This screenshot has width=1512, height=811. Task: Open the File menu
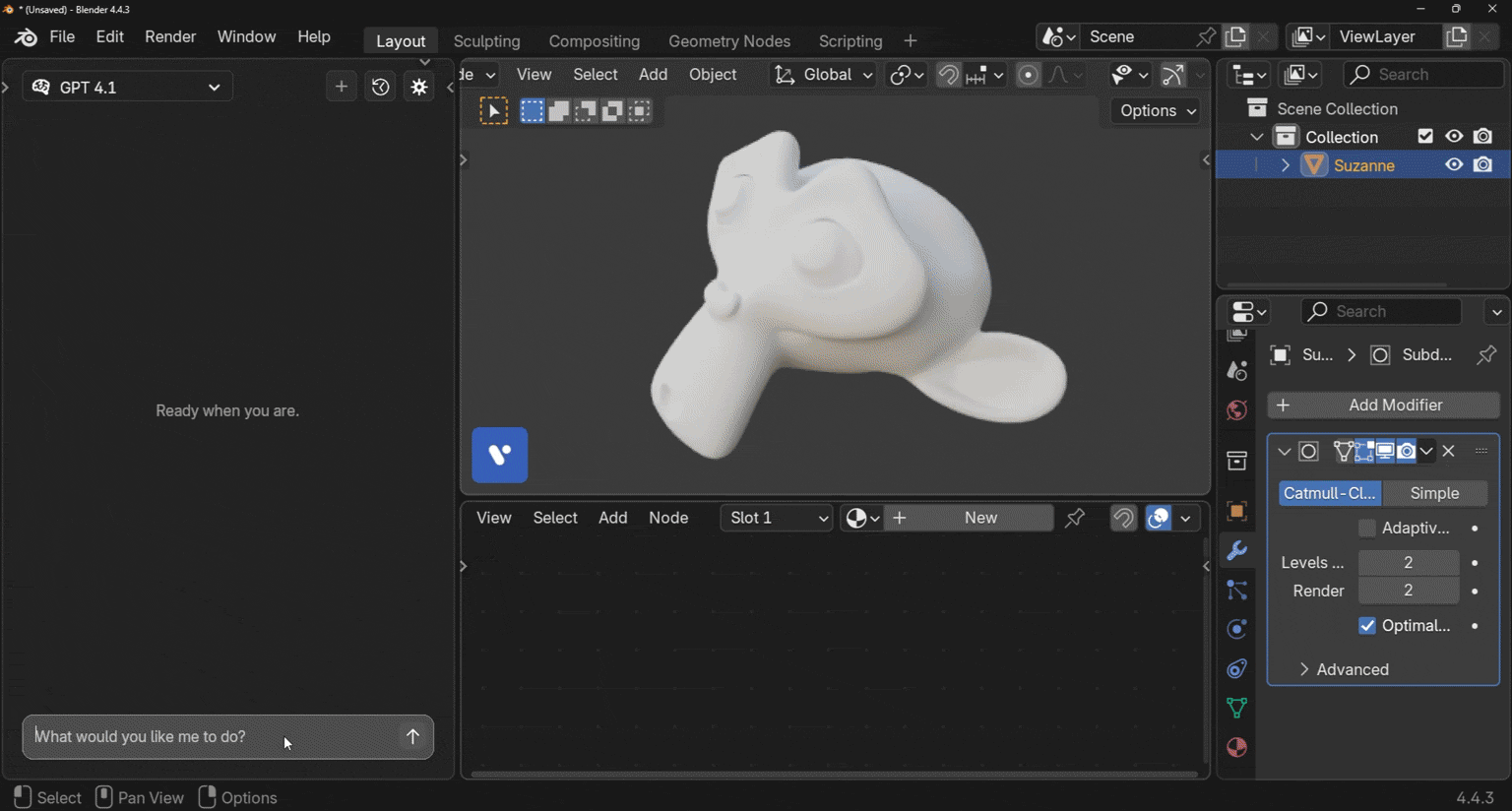pos(62,36)
